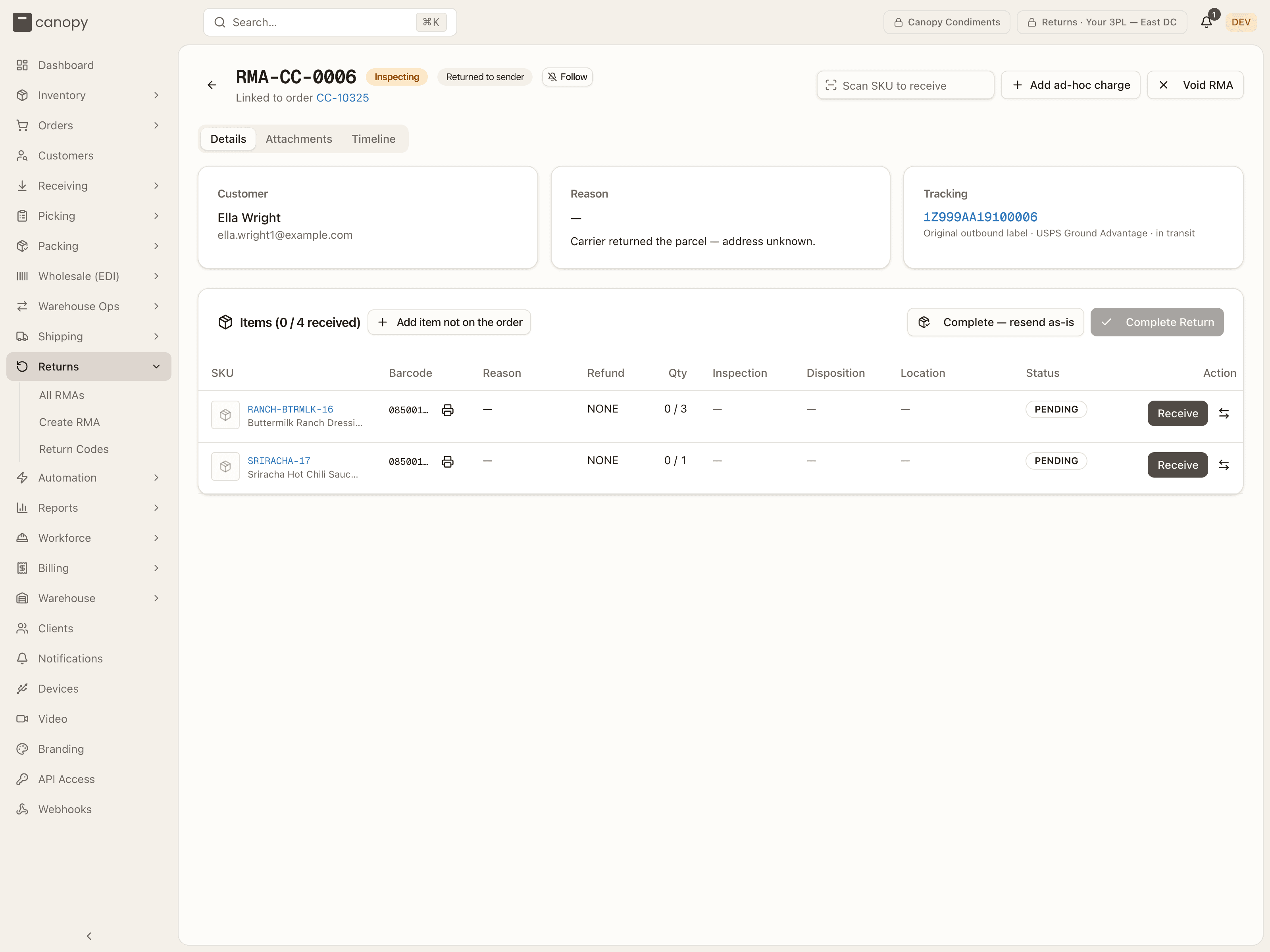Switch to Timeline tab
1270x952 pixels.
tap(374, 139)
